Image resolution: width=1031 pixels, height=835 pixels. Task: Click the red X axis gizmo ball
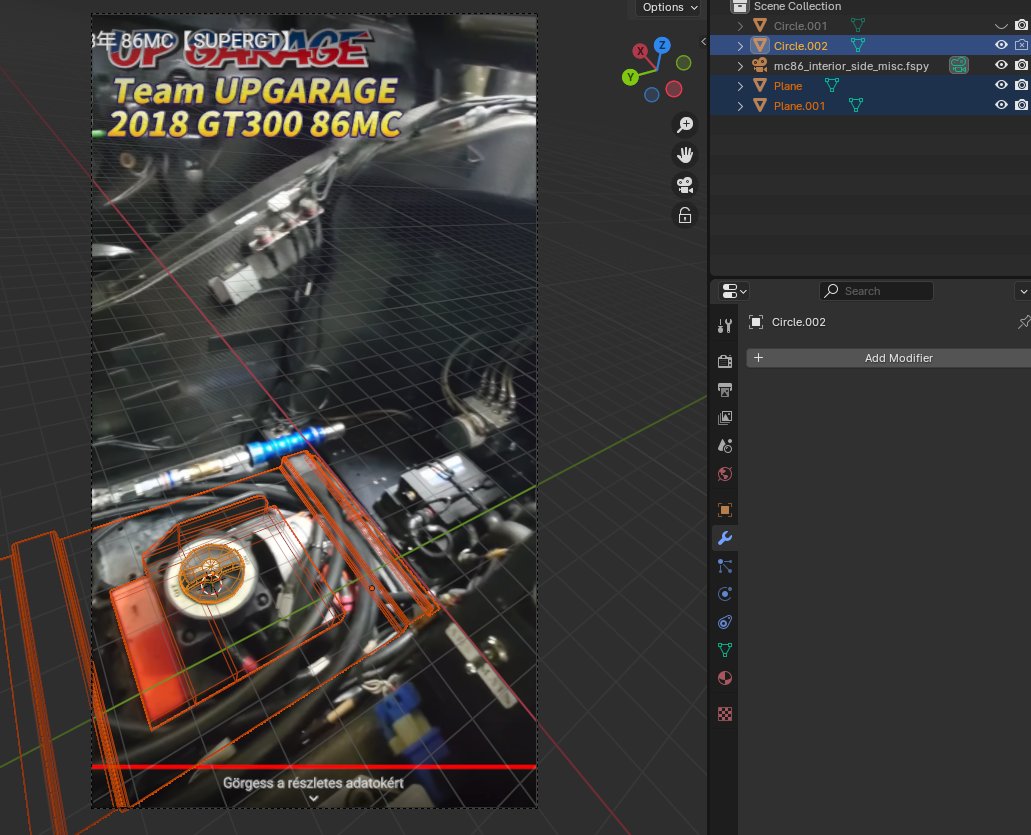click(640, 51)
